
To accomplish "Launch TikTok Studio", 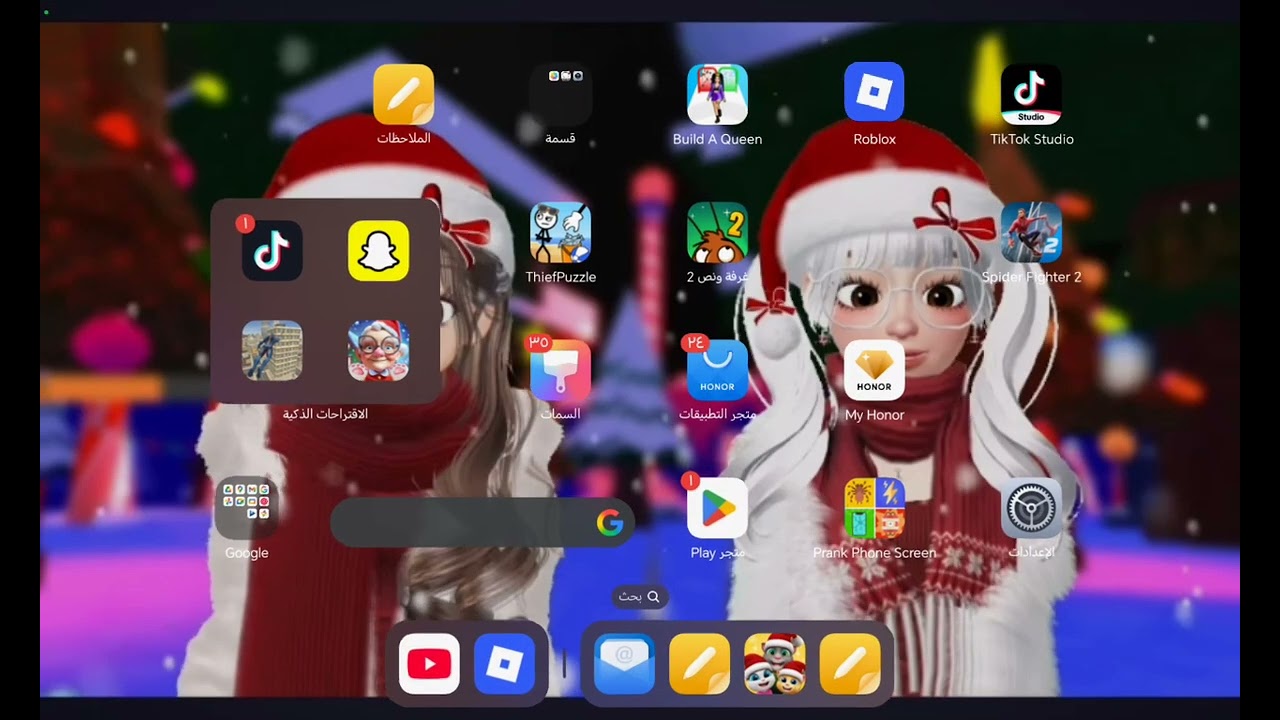I will pos(1031,95).
